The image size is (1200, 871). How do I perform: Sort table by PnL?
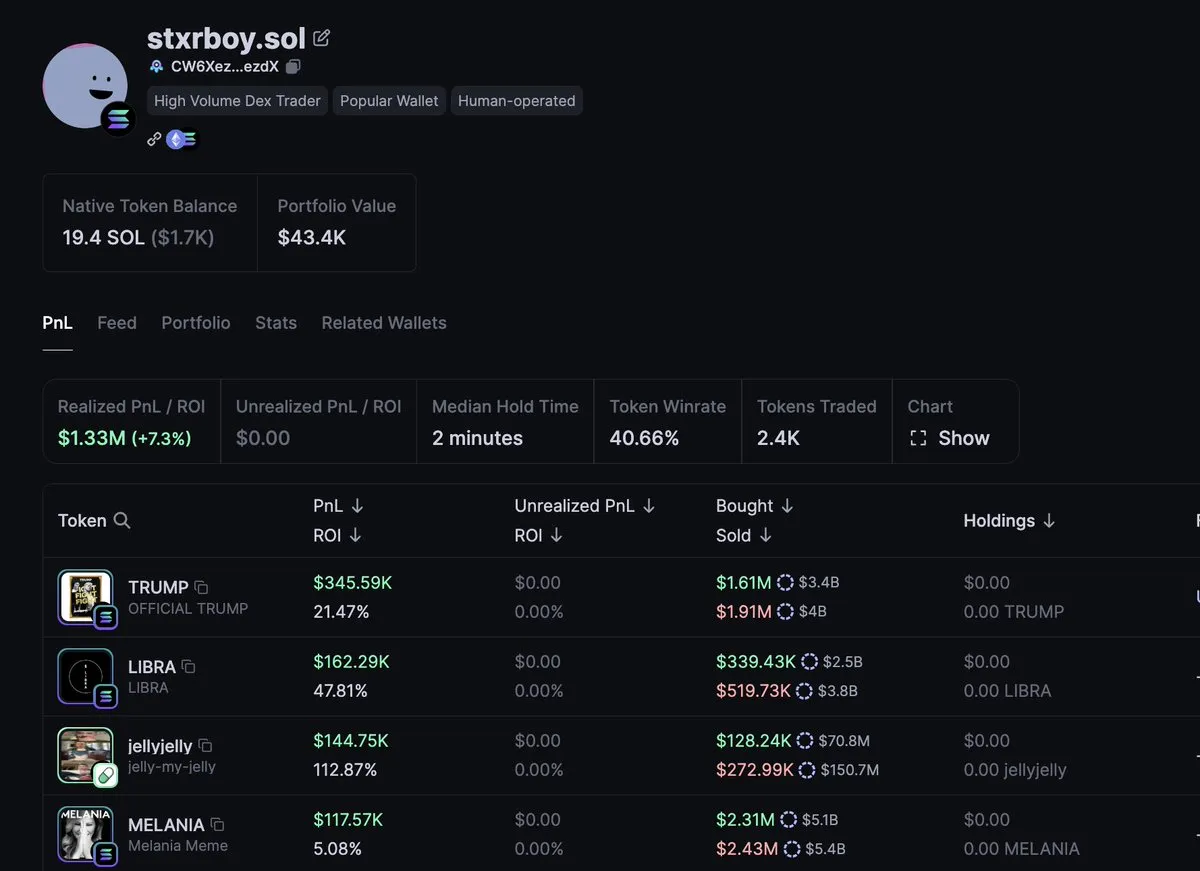coord(338,506)
